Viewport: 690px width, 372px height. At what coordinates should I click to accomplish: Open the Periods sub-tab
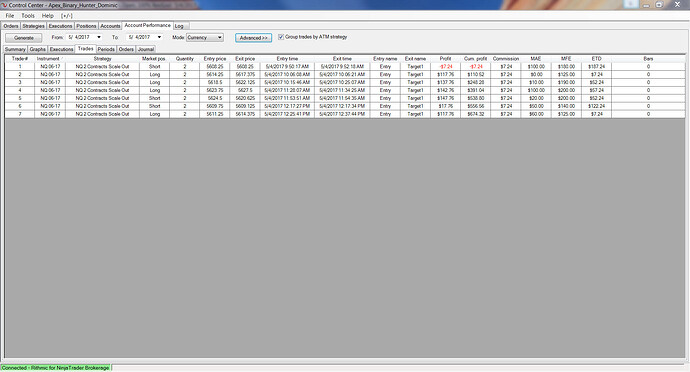click(106, 49)
